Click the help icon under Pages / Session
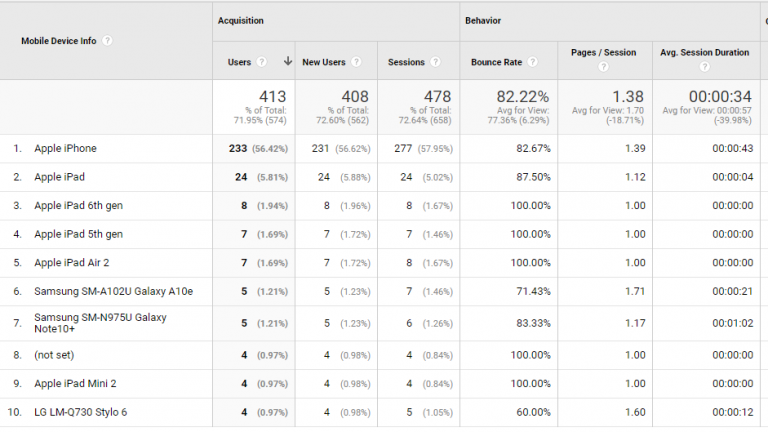 pos(602,68)
